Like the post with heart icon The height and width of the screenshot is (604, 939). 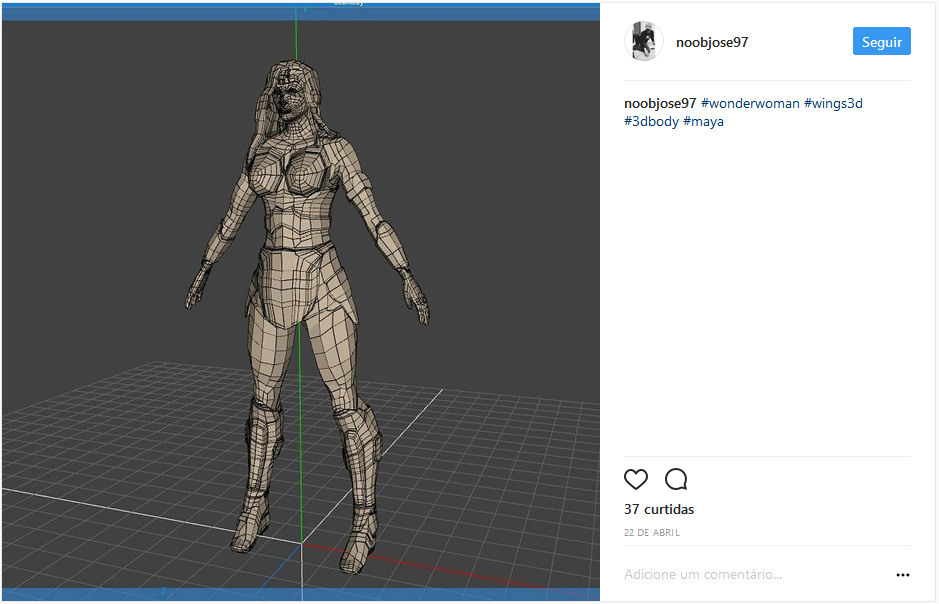coord(636,479)
